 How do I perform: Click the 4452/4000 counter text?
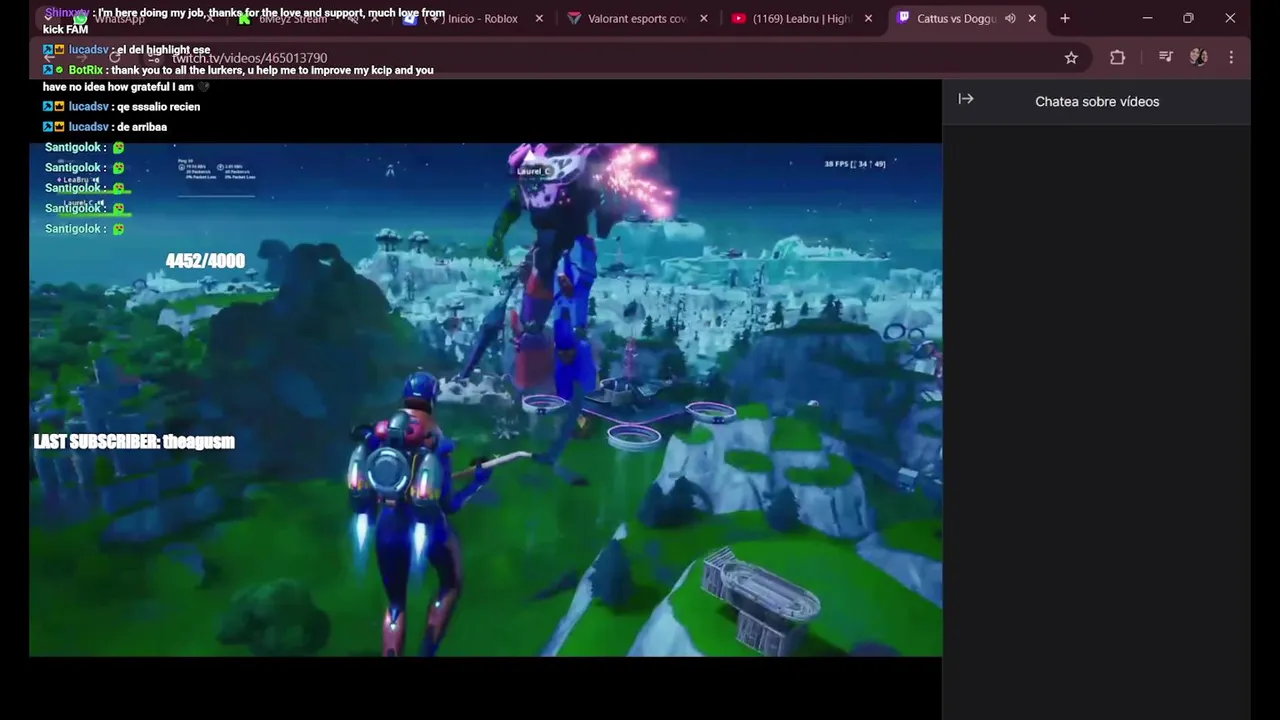(x=205, y=261)
